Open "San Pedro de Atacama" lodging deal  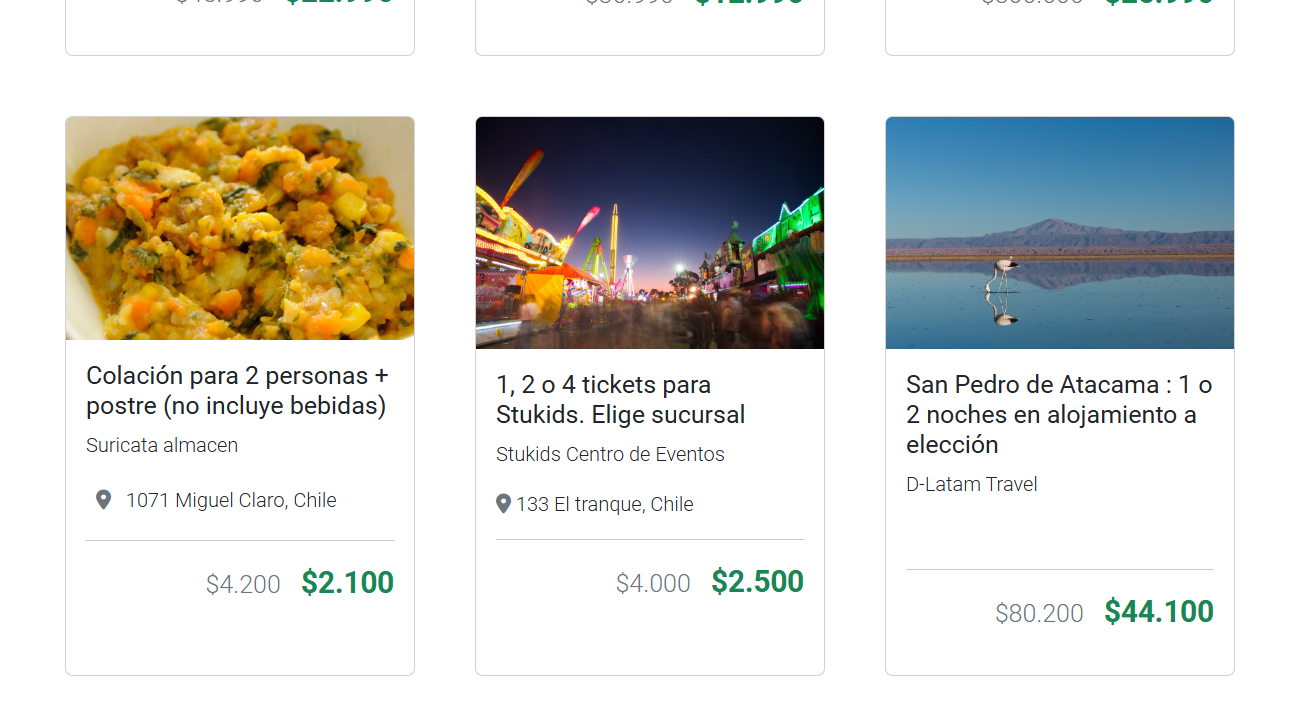click(x=1059, y=415)
